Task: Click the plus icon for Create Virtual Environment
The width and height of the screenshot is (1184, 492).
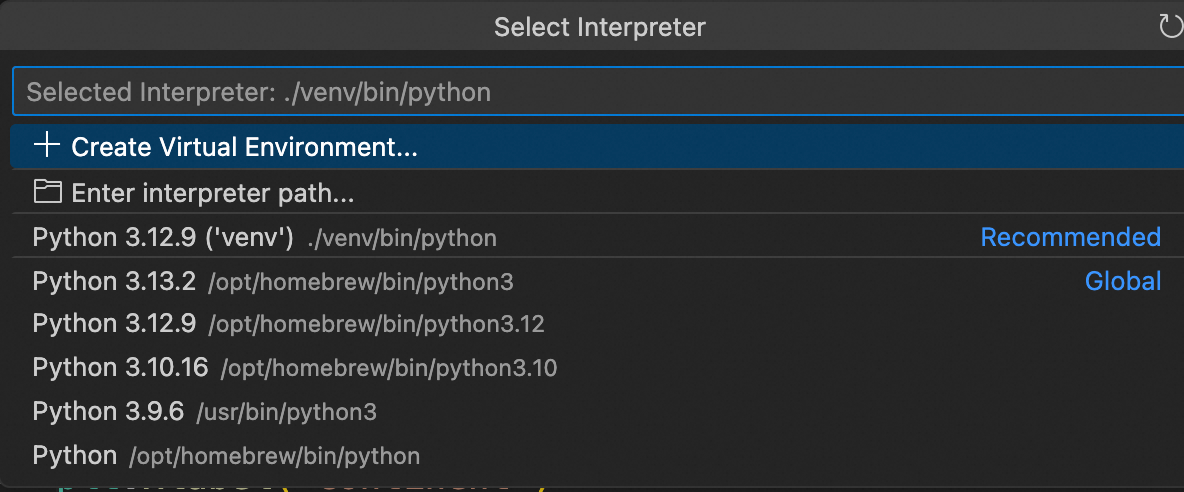Action: tap(47, 146)
